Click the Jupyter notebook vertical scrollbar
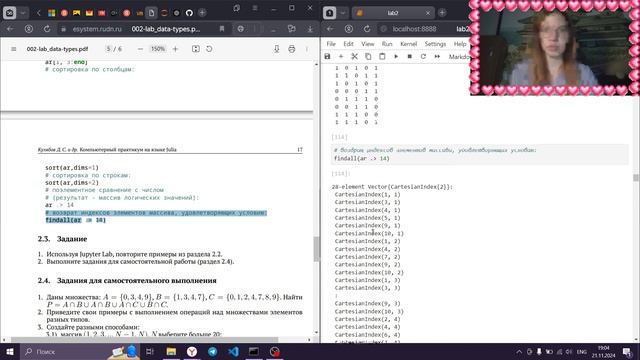This screenshot has height=360, width=640. pos(636,178)
